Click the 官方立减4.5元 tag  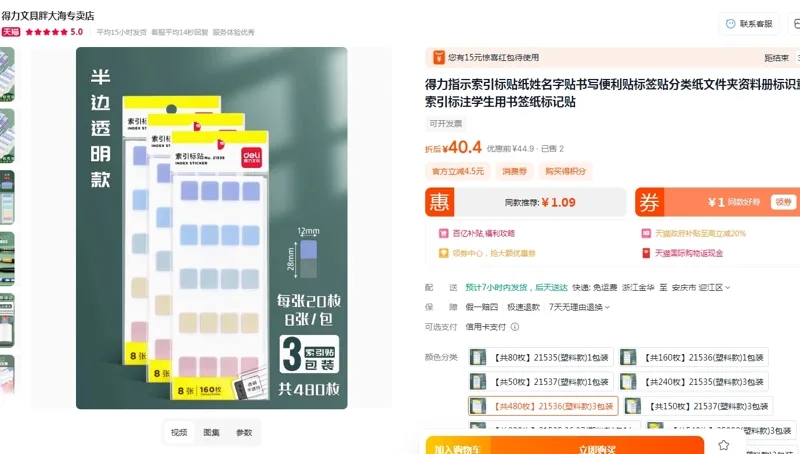tap(458, 171)
